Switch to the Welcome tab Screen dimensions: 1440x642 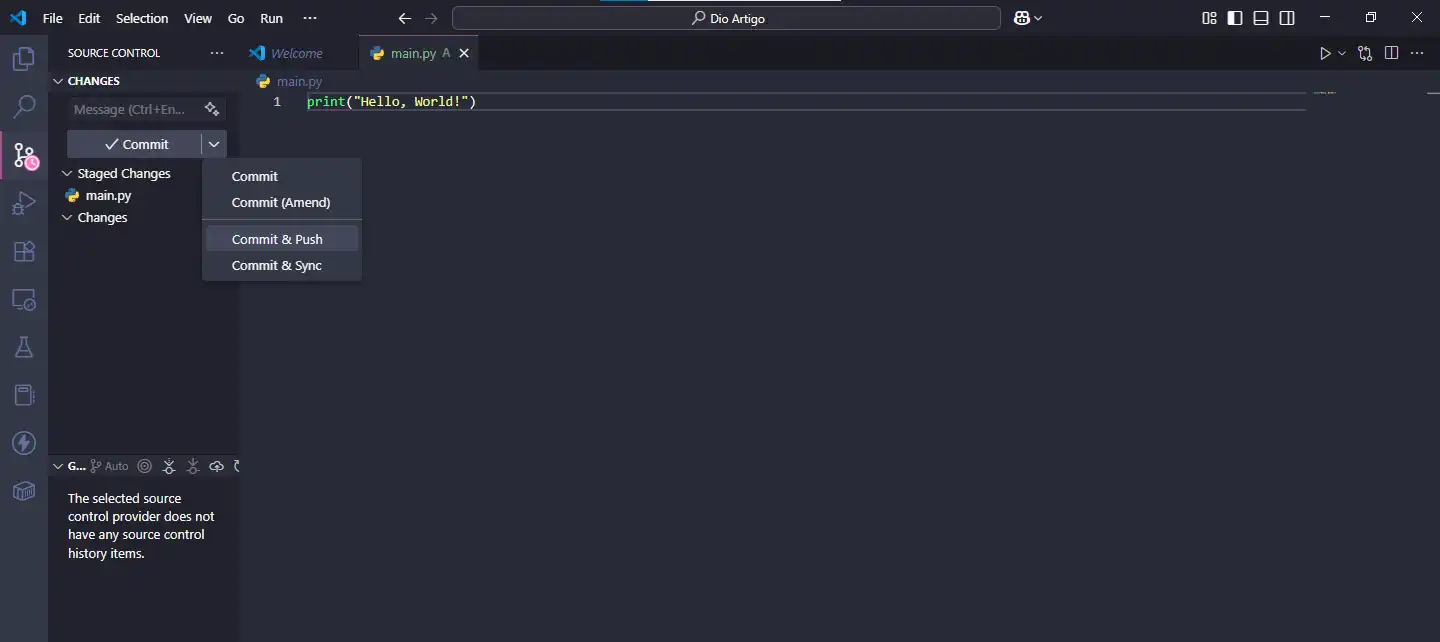coord(298,53)
